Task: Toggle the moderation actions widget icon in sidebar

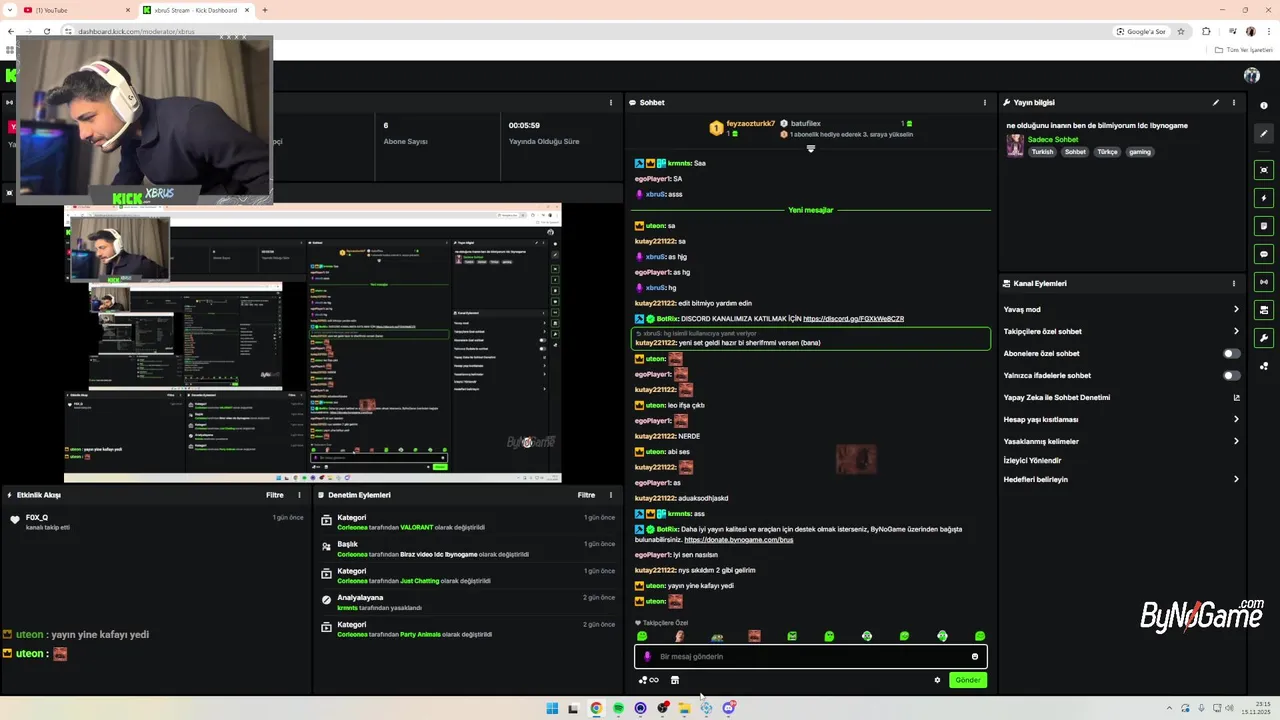Action: point(1264,310)
